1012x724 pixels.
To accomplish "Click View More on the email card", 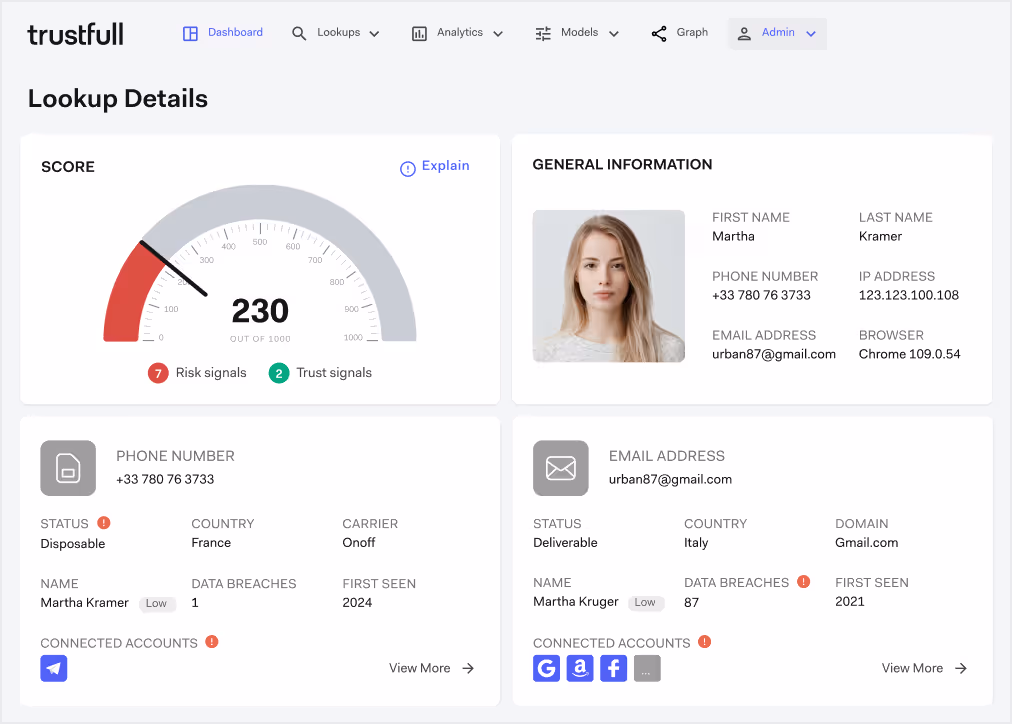I will tap(912, 668).
